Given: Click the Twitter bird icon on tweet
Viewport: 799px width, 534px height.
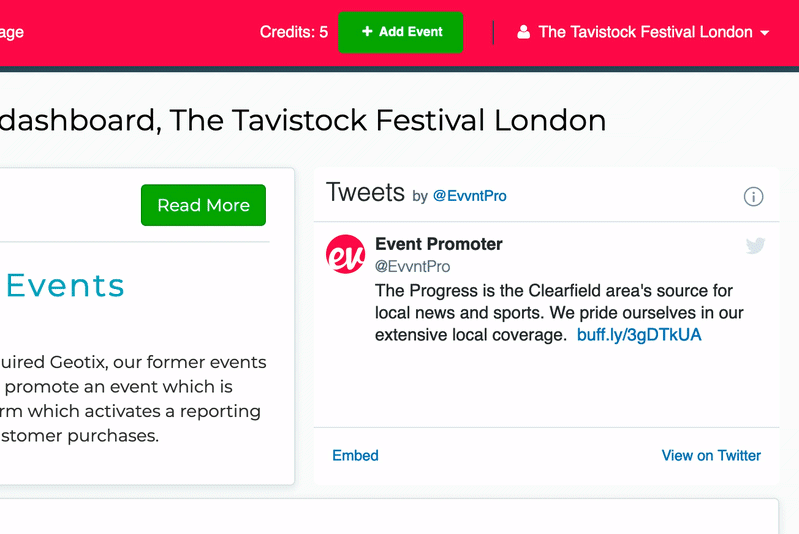Looking at the screenshot, I should [755, 246].
